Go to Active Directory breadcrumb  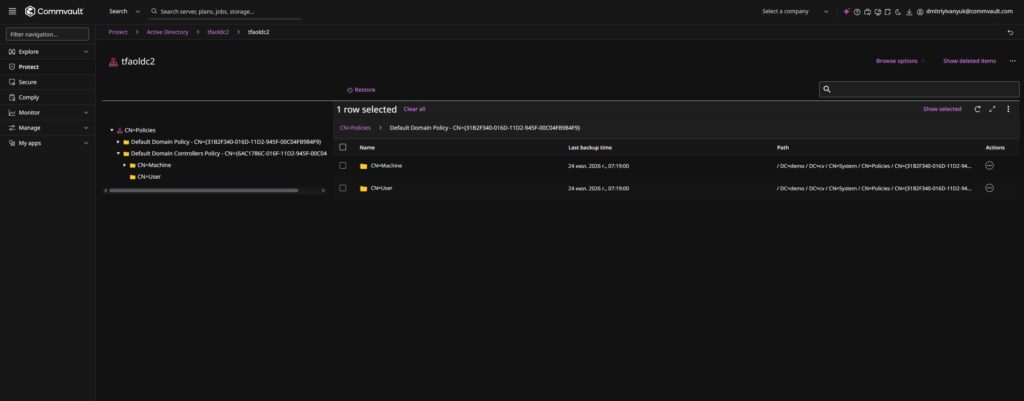click(167, 32)
